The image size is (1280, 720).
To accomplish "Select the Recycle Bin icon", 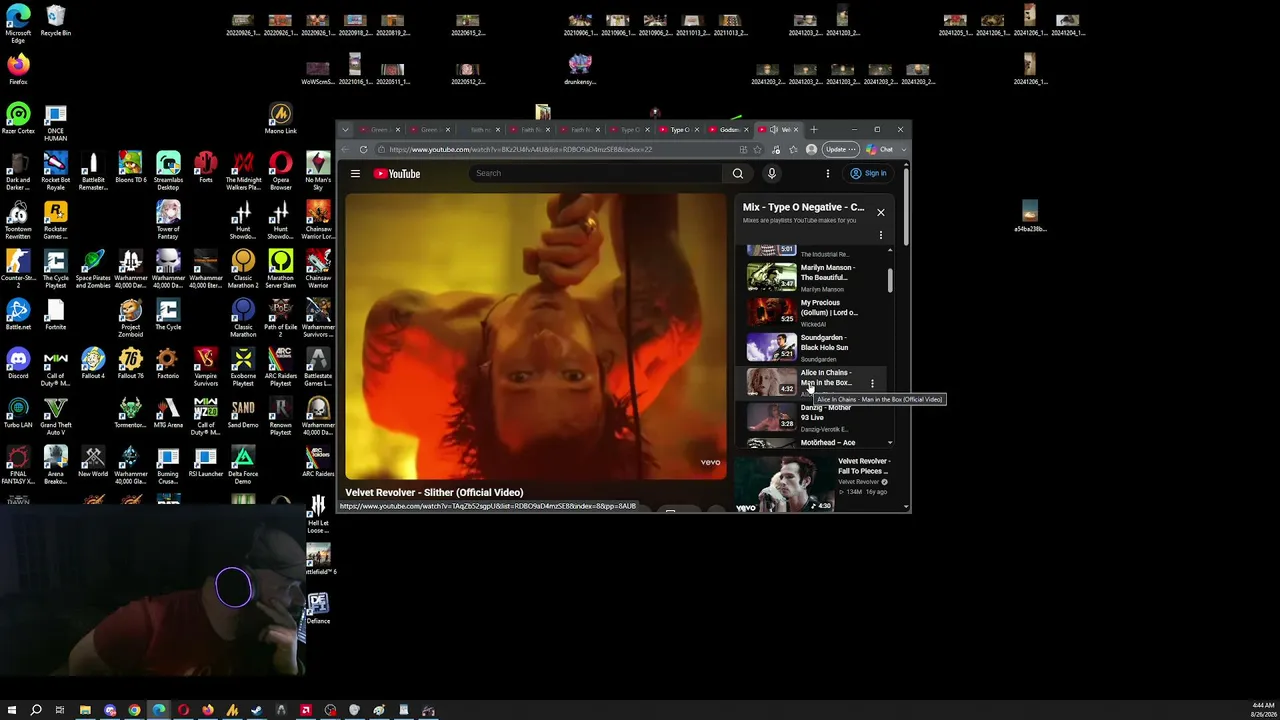I will click(55, 21).
